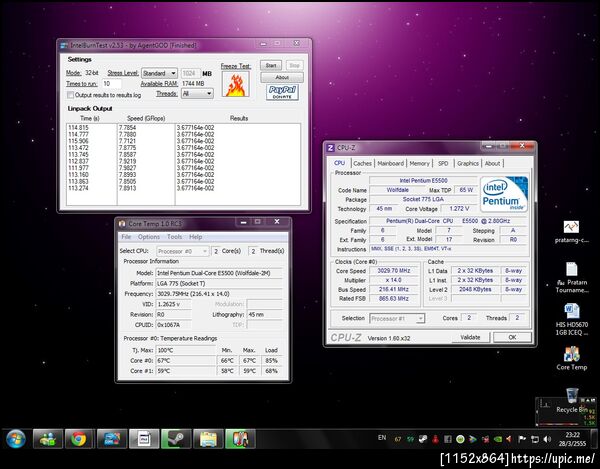Image resolution: width=600 pixels, height=469 pixels.
Task: Enable Output results to results log
Action: click(x=70, y=94)
